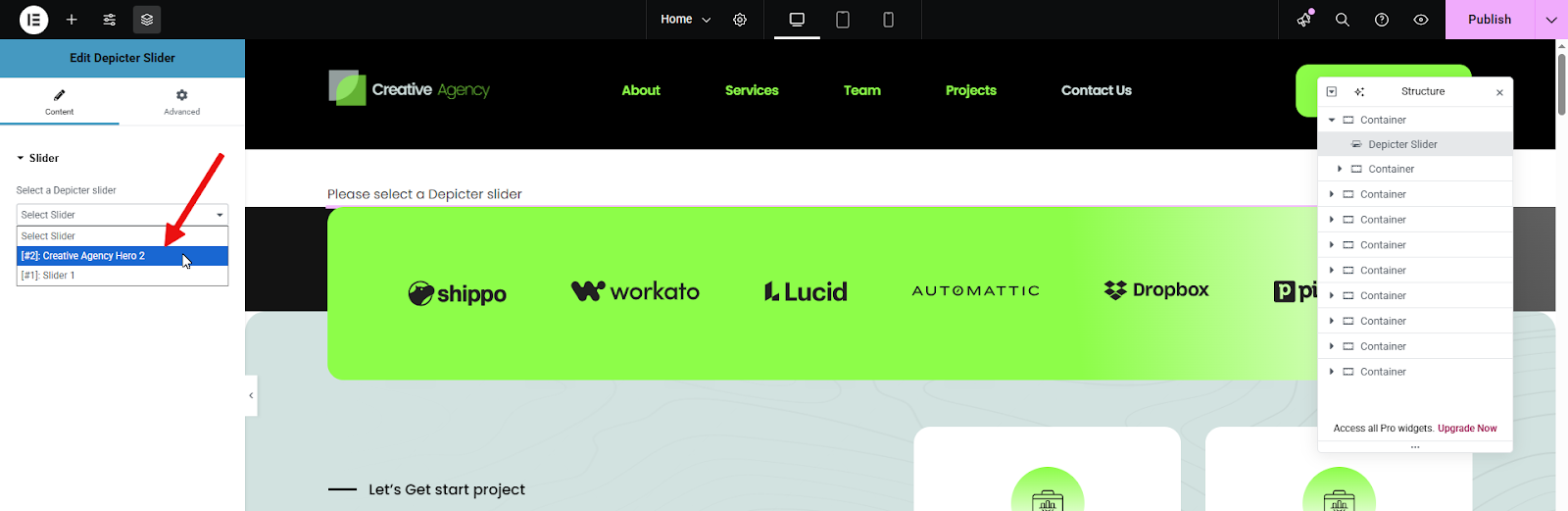Expand the indented nested Container in Structure
Screen dimensions: 1568x511
(x=1340, y=169)
